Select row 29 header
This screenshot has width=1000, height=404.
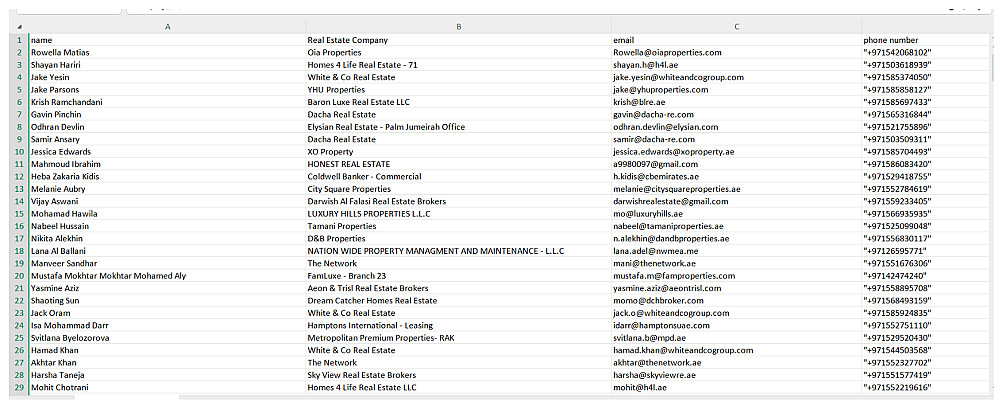pos(19,388)
